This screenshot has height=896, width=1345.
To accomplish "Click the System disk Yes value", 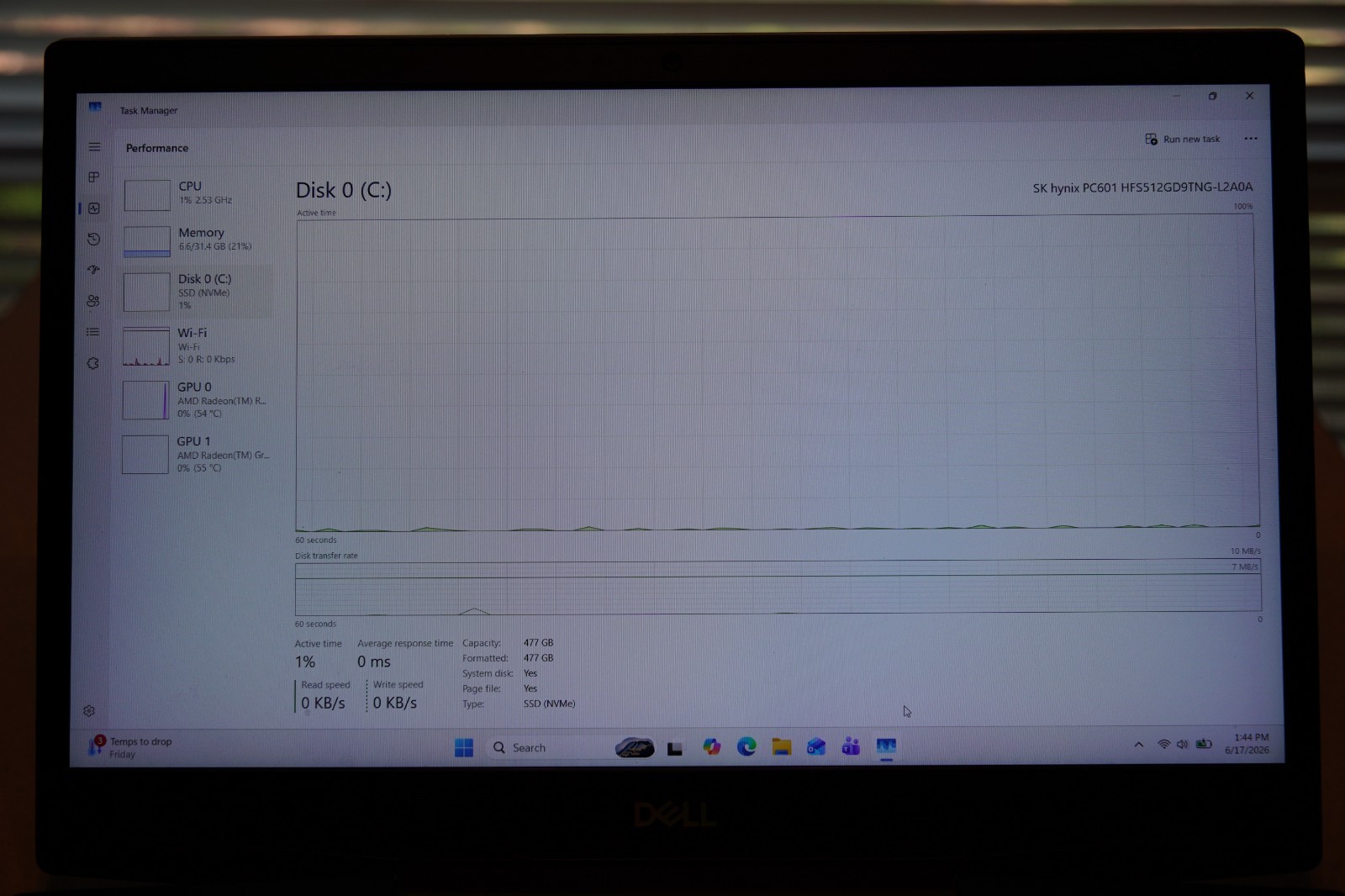I will (x=530, y=673).
